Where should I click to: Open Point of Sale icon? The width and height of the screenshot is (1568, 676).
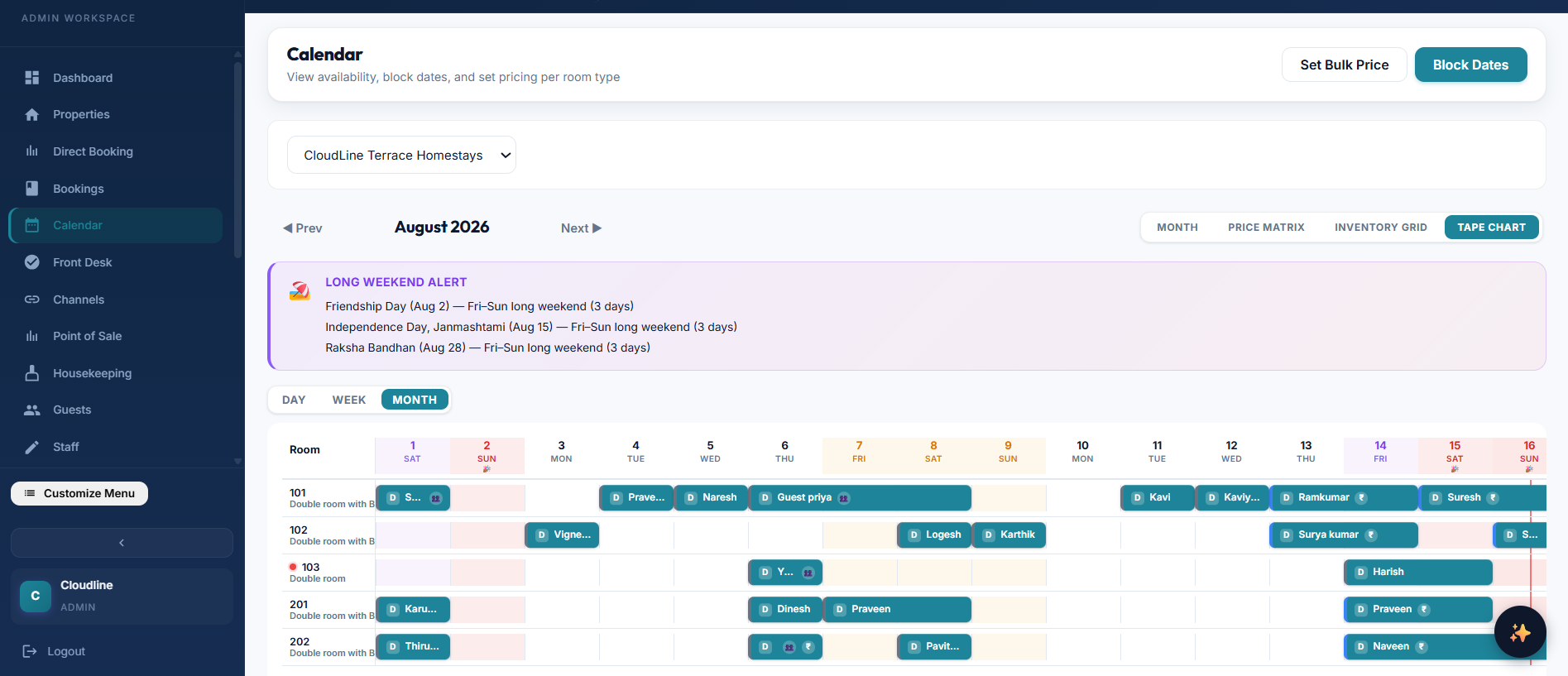[x=32, y=336]
